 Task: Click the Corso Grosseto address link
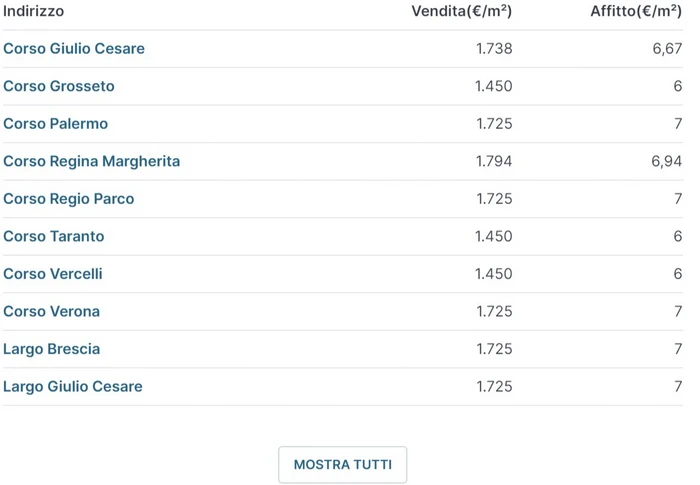59,86
